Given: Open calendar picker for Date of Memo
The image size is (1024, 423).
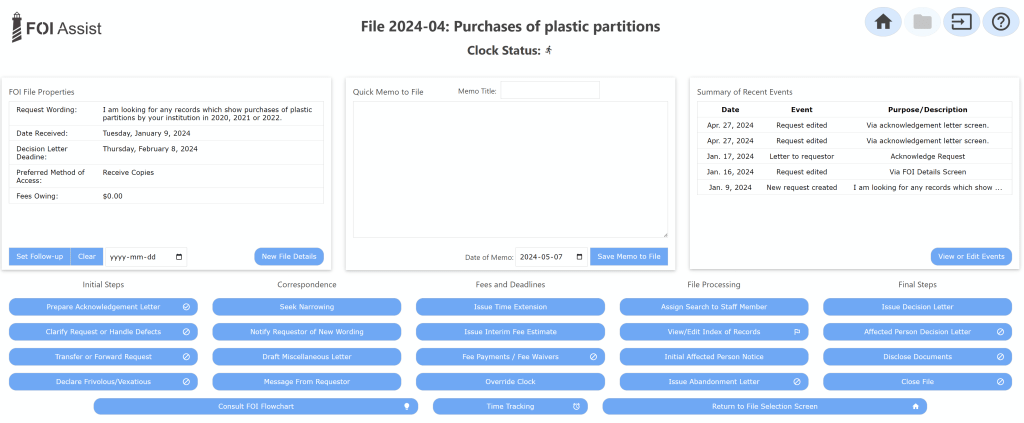Looking at the screenshot, I should [579, 257].
